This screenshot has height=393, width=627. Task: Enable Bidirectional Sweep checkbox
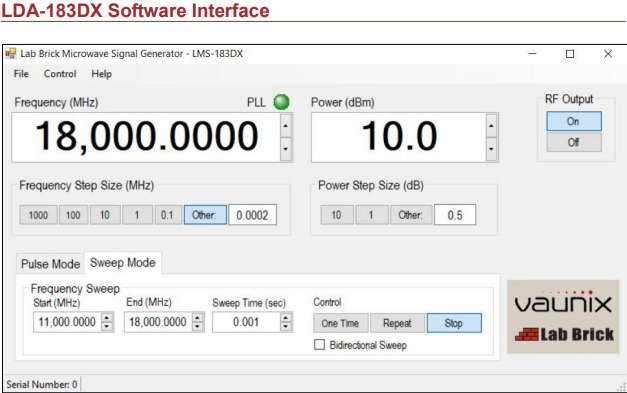[x=319, y=345]
